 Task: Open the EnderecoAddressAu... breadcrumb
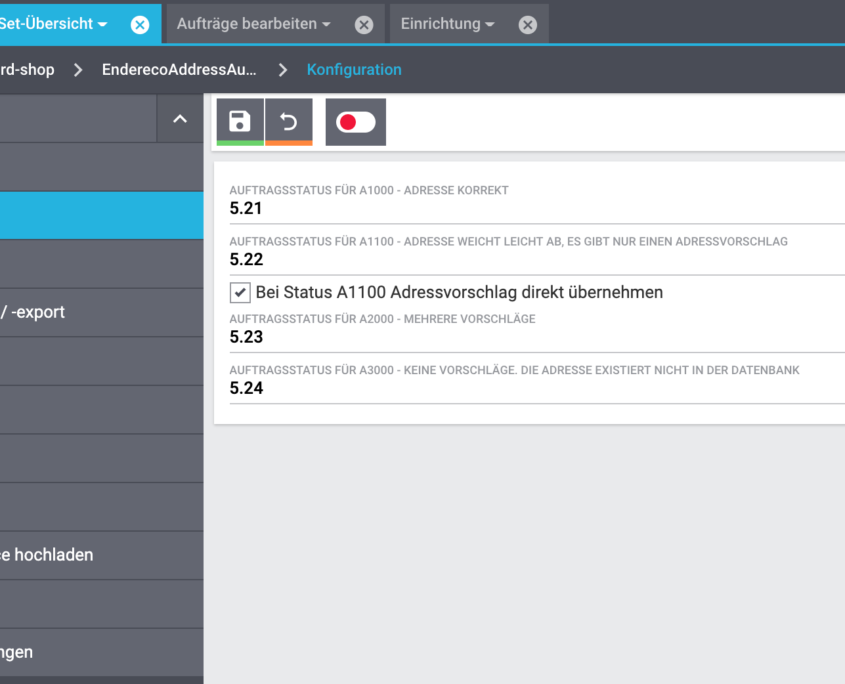[179, 70]
